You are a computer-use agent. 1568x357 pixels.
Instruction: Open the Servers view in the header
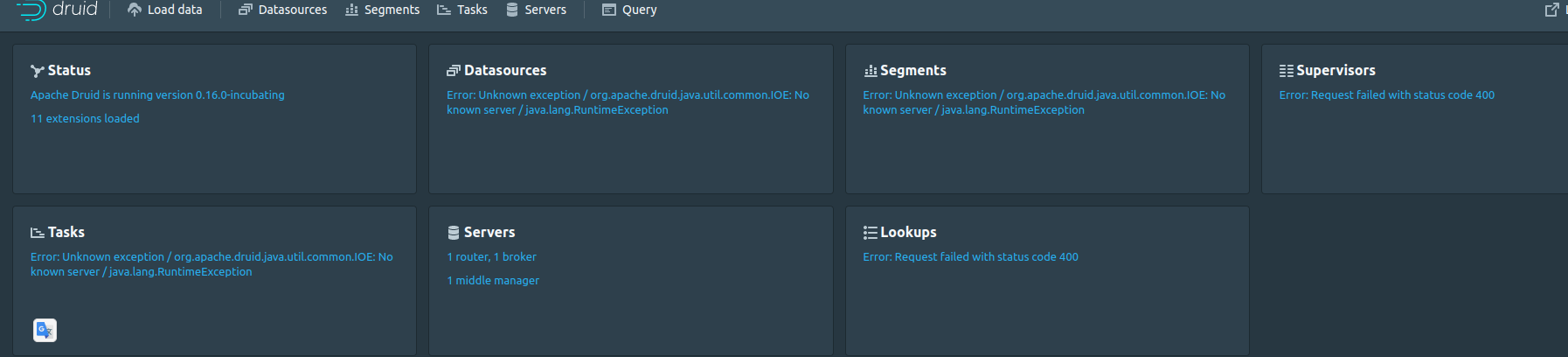point(537,10)
